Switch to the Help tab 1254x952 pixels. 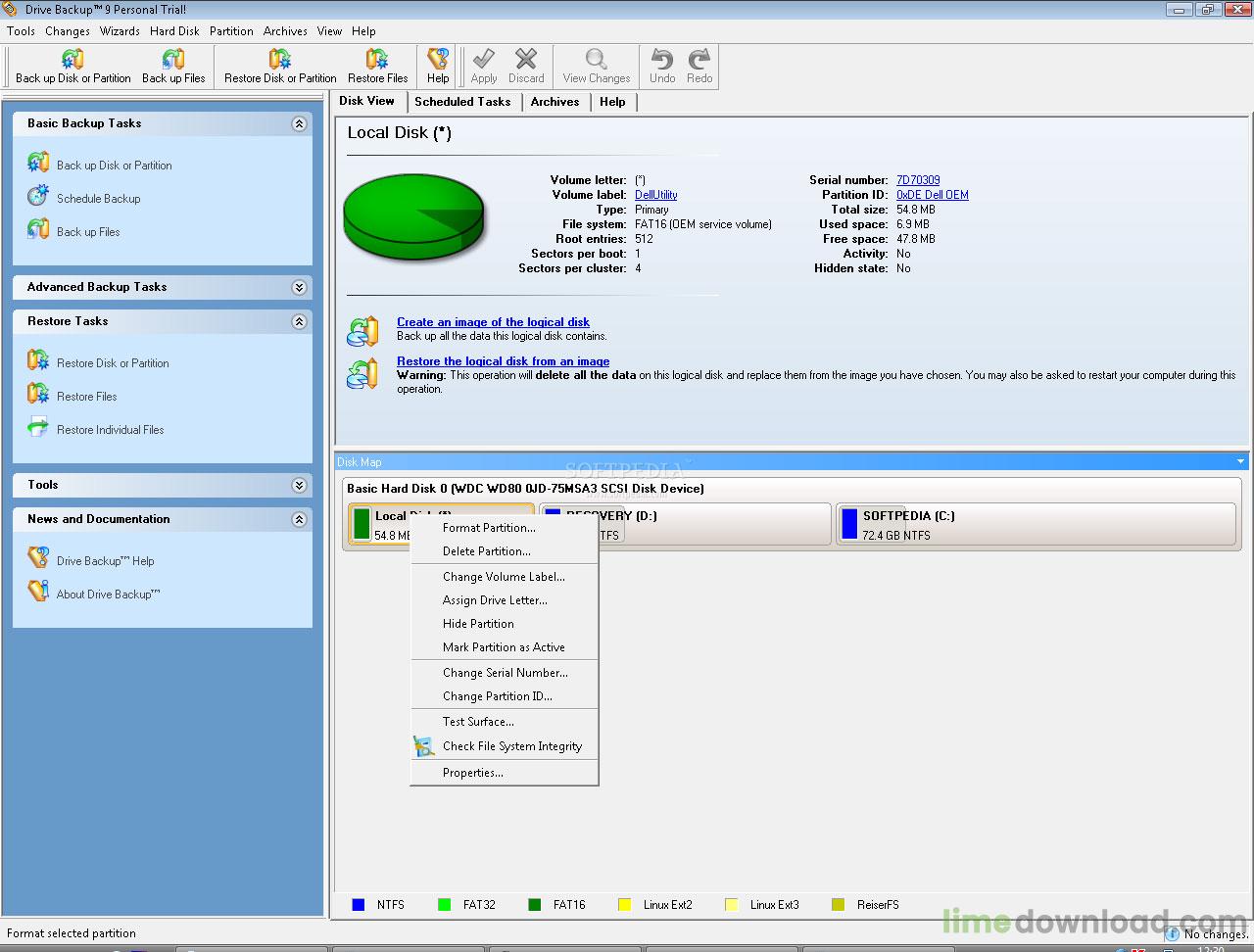(x=612, y=102)
